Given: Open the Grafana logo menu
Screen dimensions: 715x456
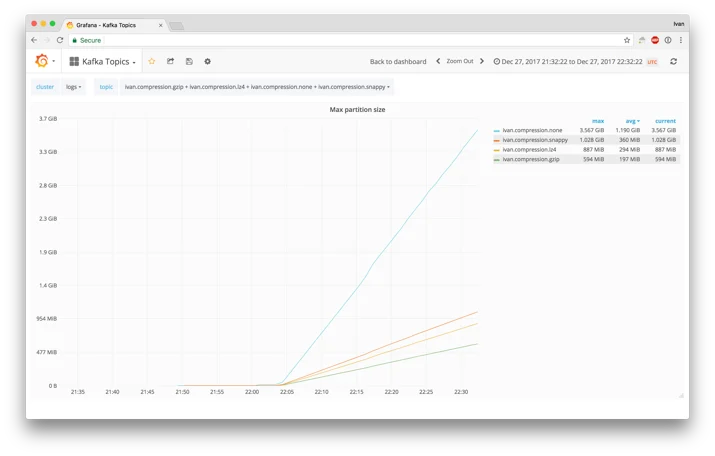Looking at the screenshot, I should (x=44, y=61).
